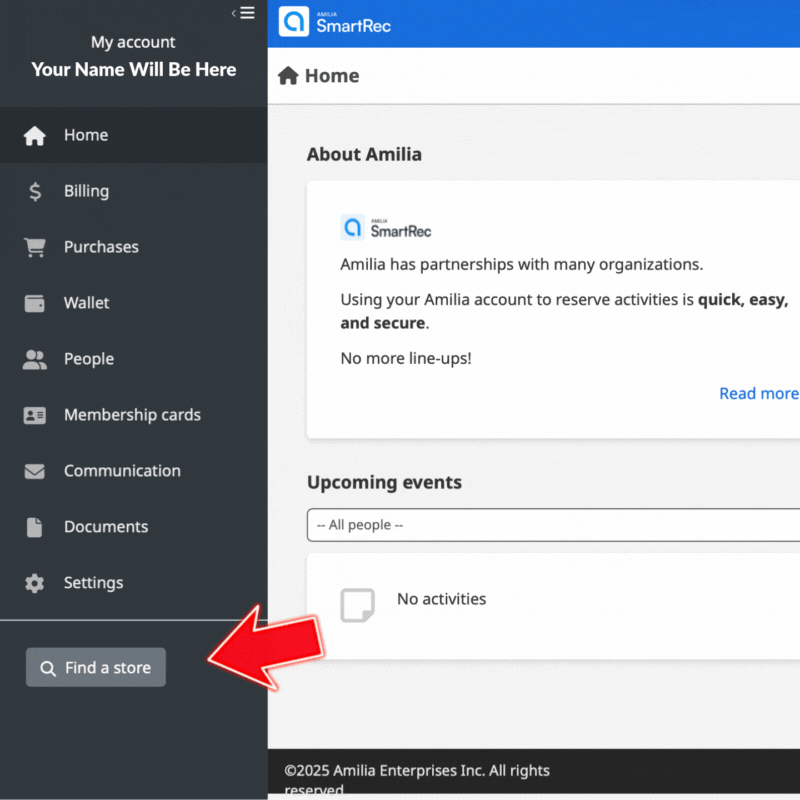Click the shopping cart Purchases icon

click(x=35, y=248)
